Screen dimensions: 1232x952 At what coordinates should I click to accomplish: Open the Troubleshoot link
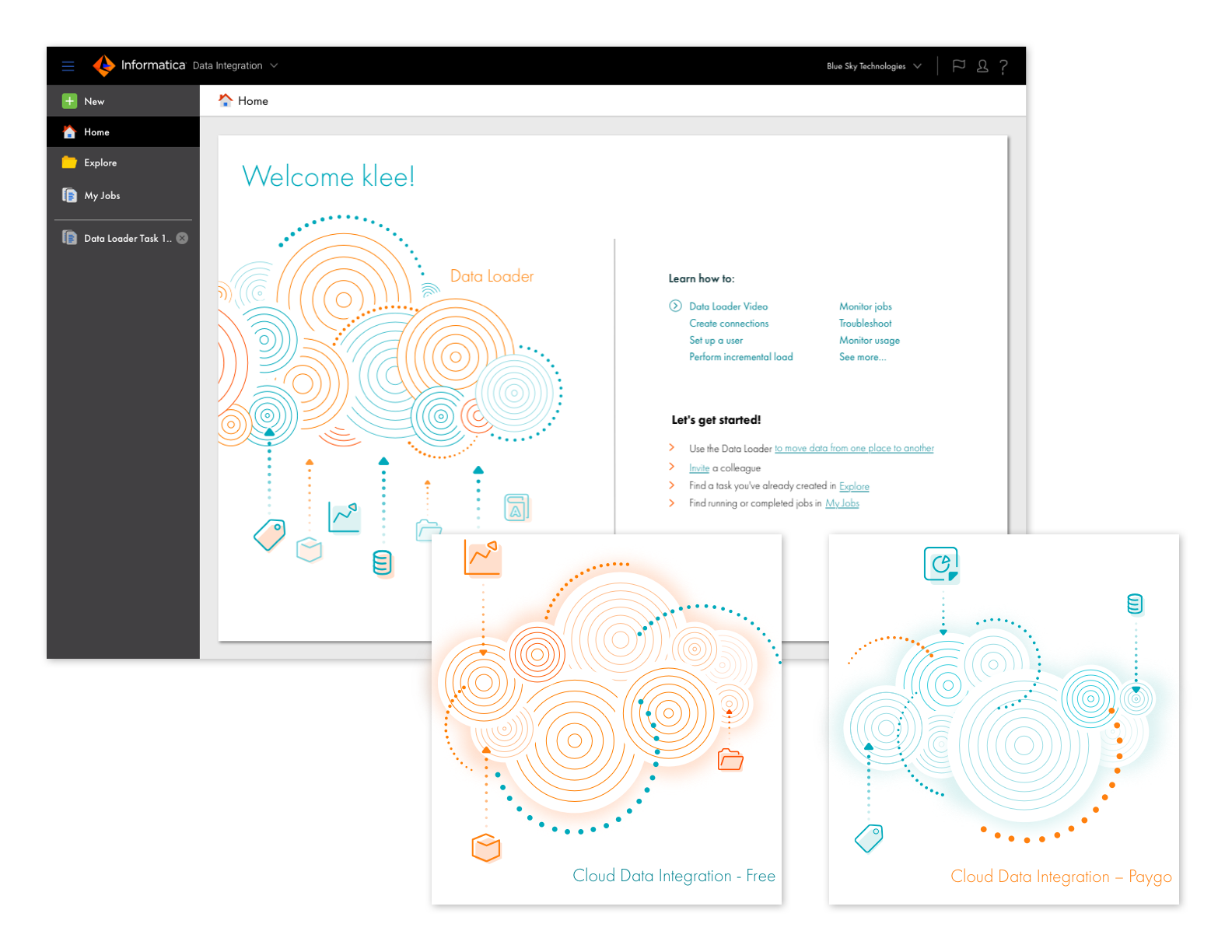865,324
